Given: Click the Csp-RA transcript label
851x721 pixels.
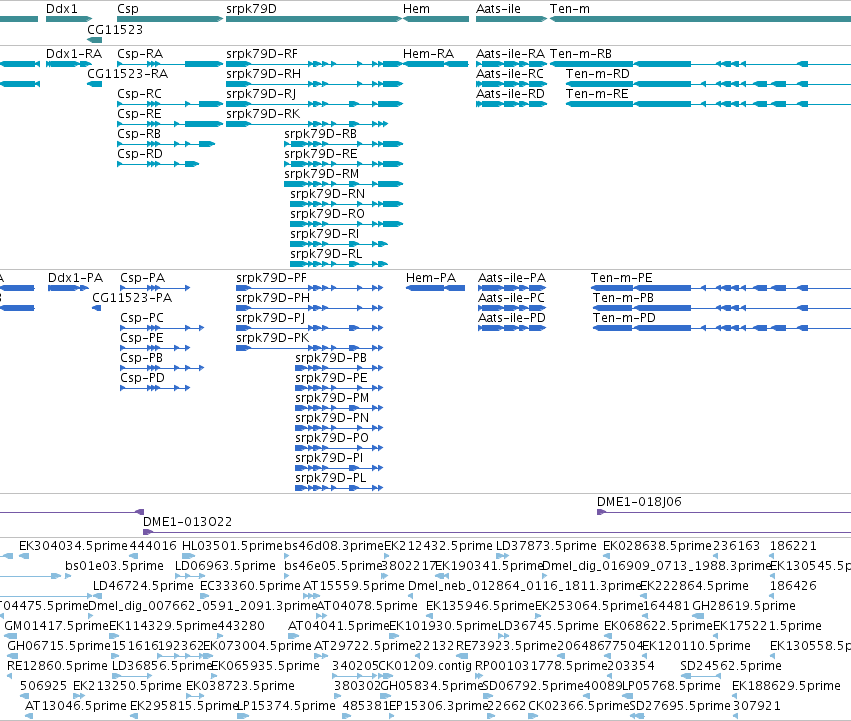Looking at the screenshot, I should (x=140, y=54).
